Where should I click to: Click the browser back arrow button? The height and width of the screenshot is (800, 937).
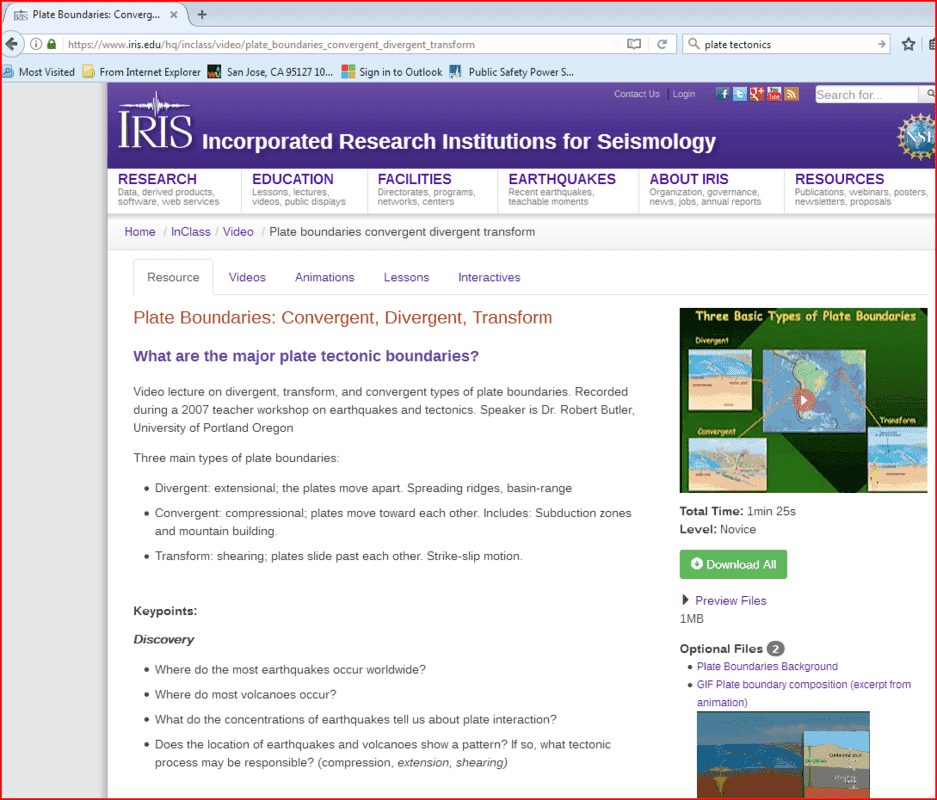[11, 44]
